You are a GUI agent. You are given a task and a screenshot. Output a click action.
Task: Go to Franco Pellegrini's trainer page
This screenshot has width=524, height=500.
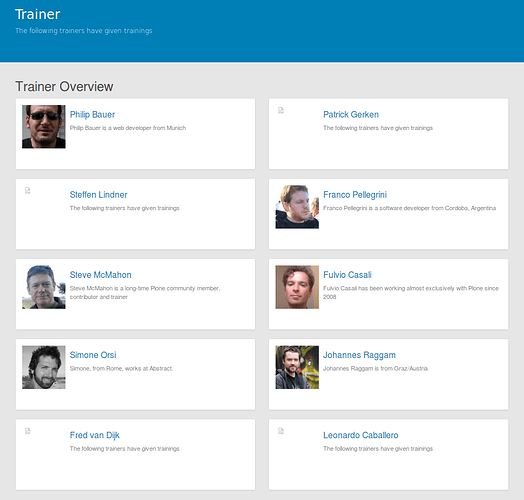point(355,195)
